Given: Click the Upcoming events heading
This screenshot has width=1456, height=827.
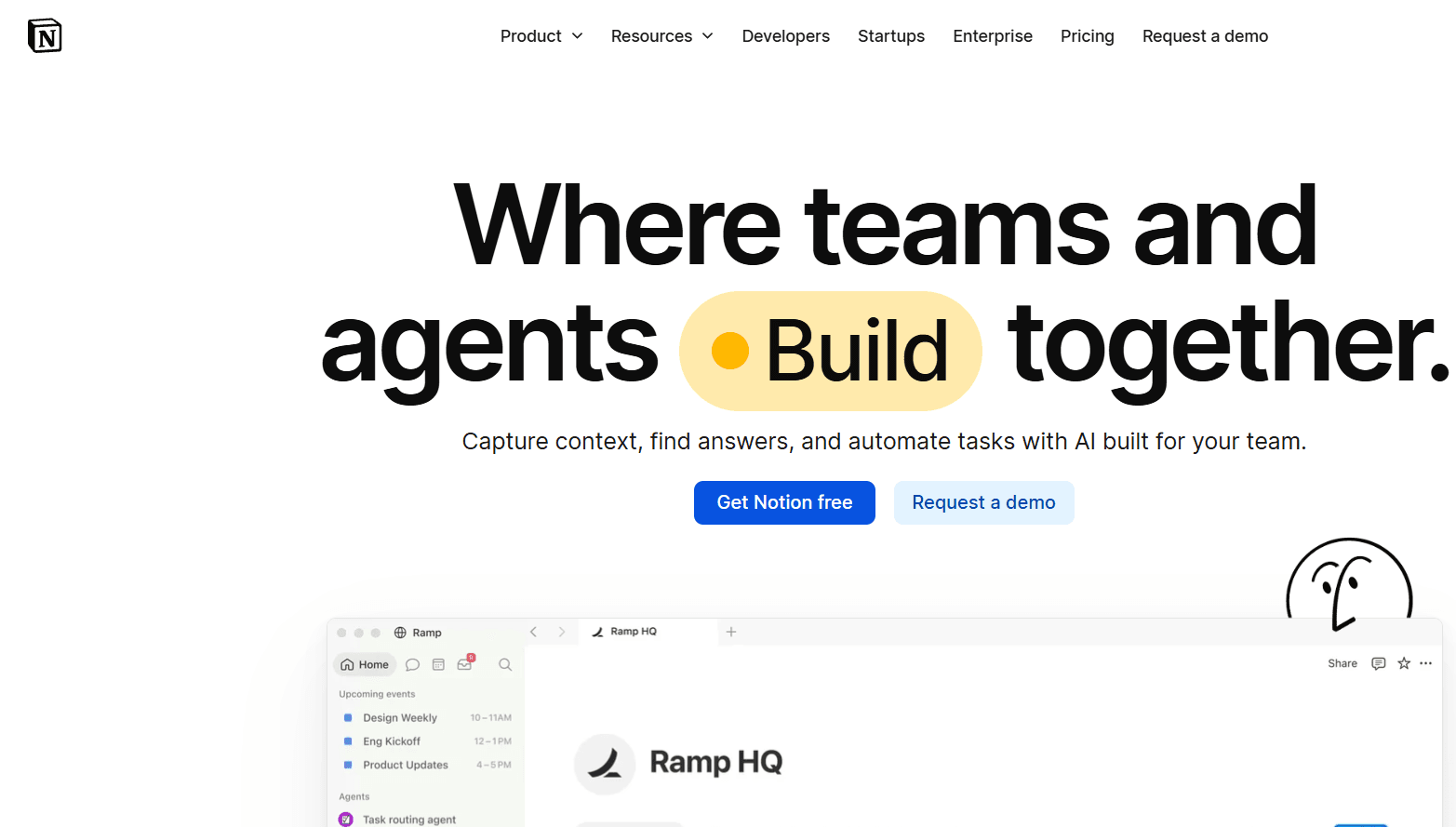Looking at the screenshot, I should point(377,694).
